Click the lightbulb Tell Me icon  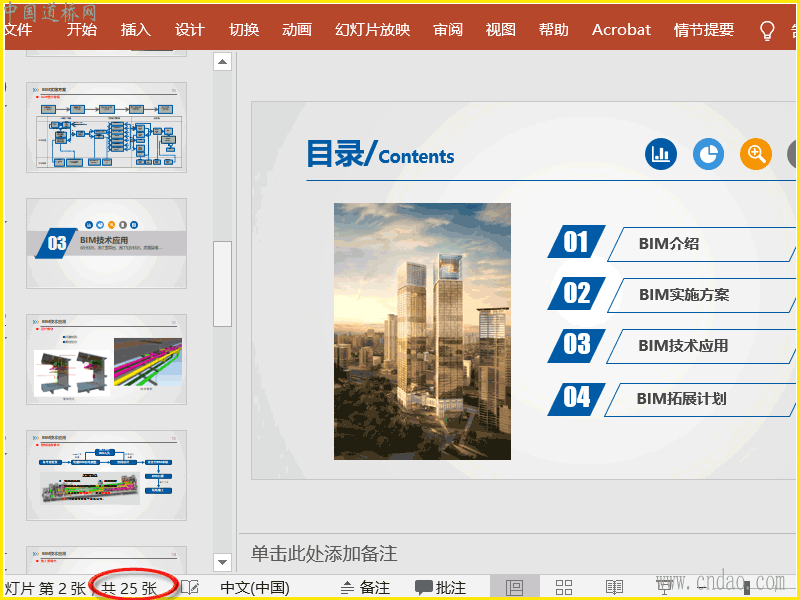(767, 31)
